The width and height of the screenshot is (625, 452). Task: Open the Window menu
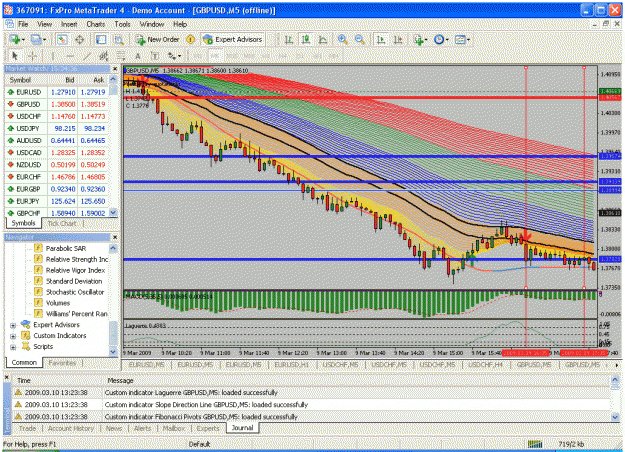[x=151, y=24]
